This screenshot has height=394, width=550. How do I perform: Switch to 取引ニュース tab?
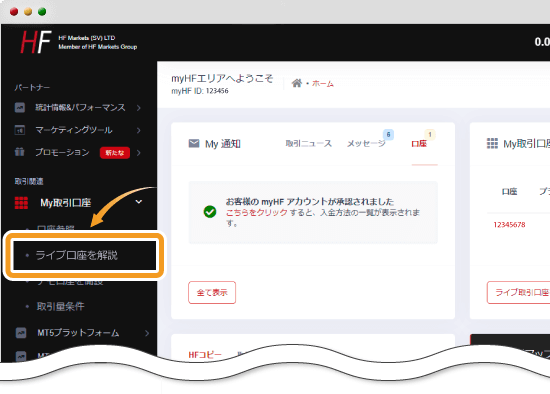(x=308, y=143)
